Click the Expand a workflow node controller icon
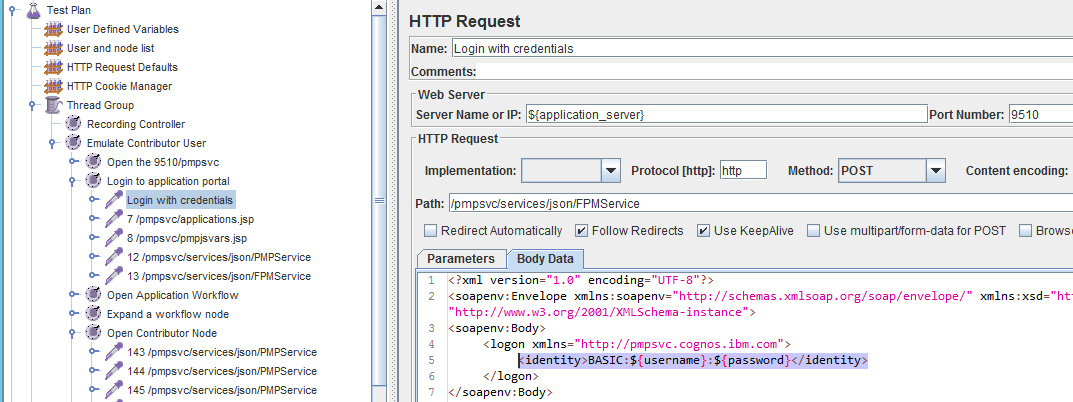 (x=94, y=314)
